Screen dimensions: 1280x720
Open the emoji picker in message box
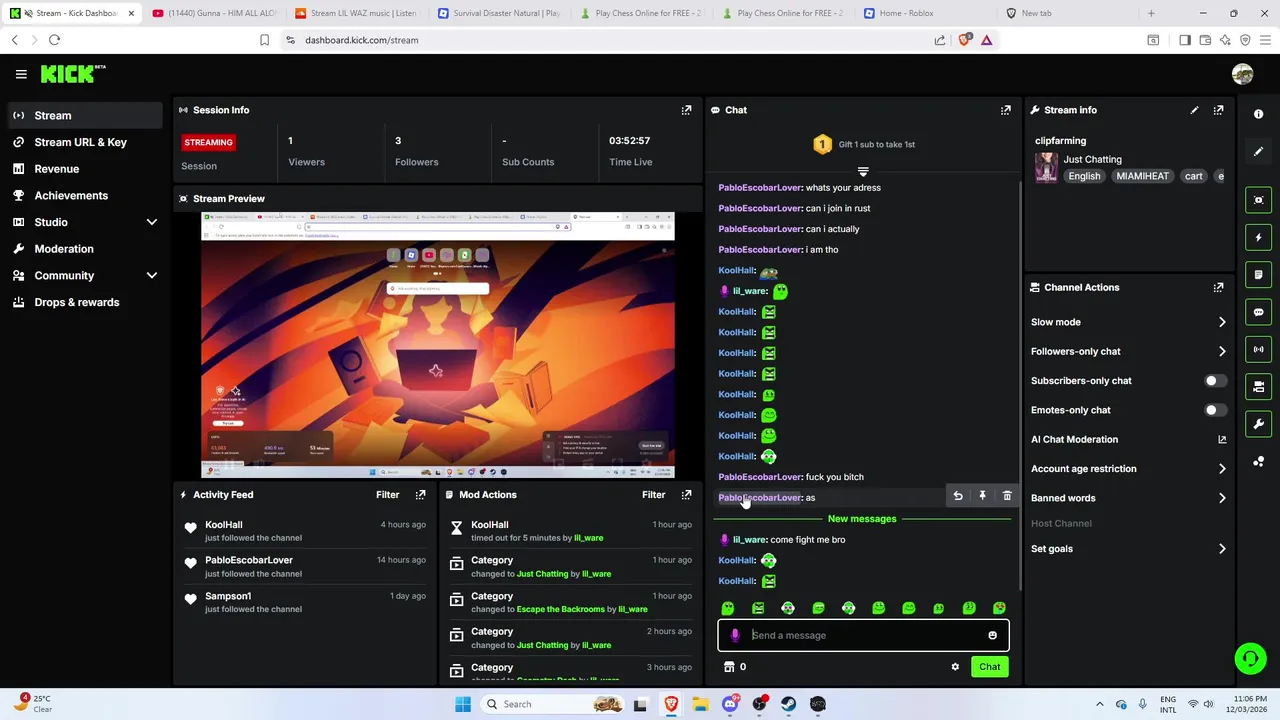click(992, 635)
